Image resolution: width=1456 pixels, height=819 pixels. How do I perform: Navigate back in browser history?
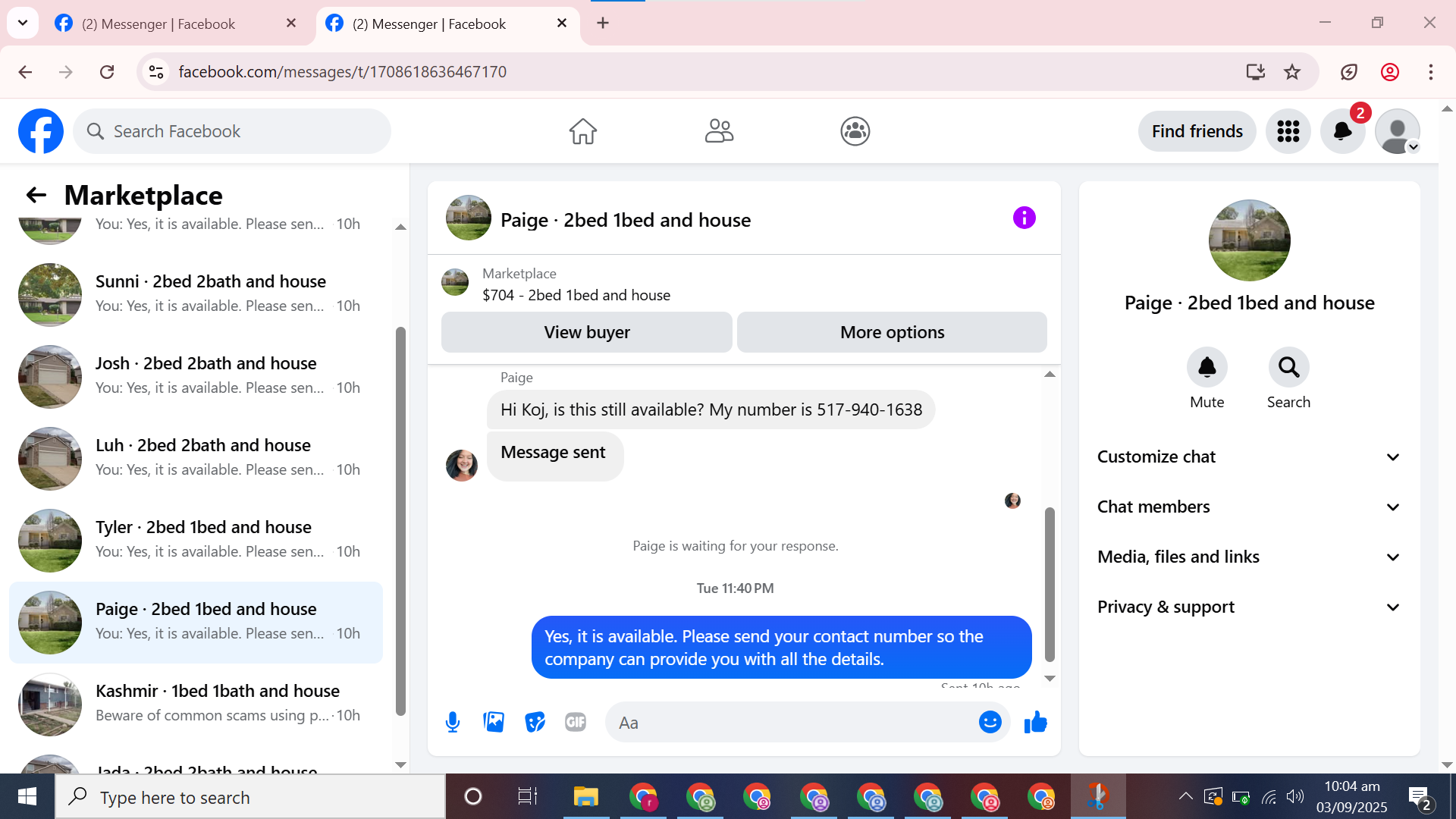click(25, 72)
